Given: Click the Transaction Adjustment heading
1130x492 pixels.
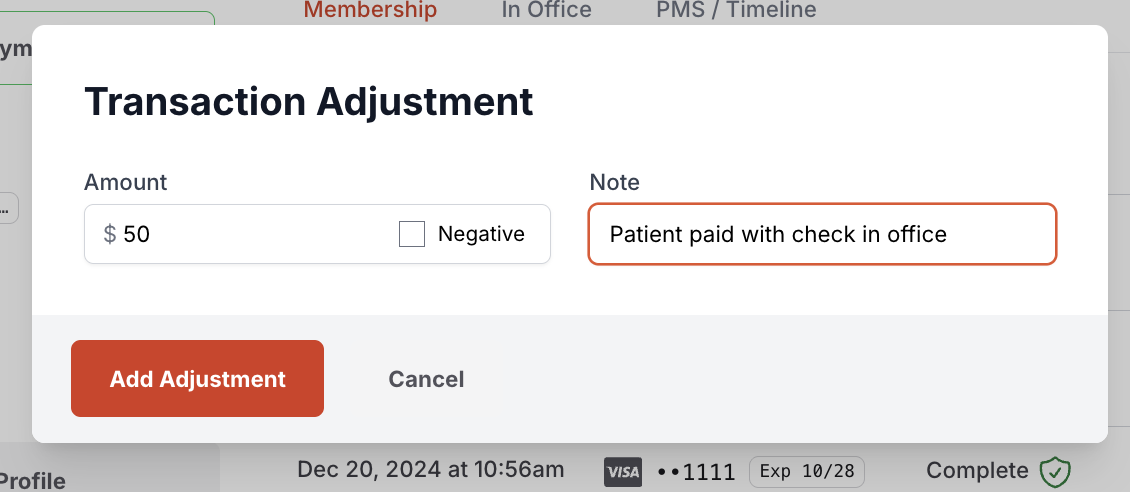Looking at the screenshot, I should click(308, 102).
